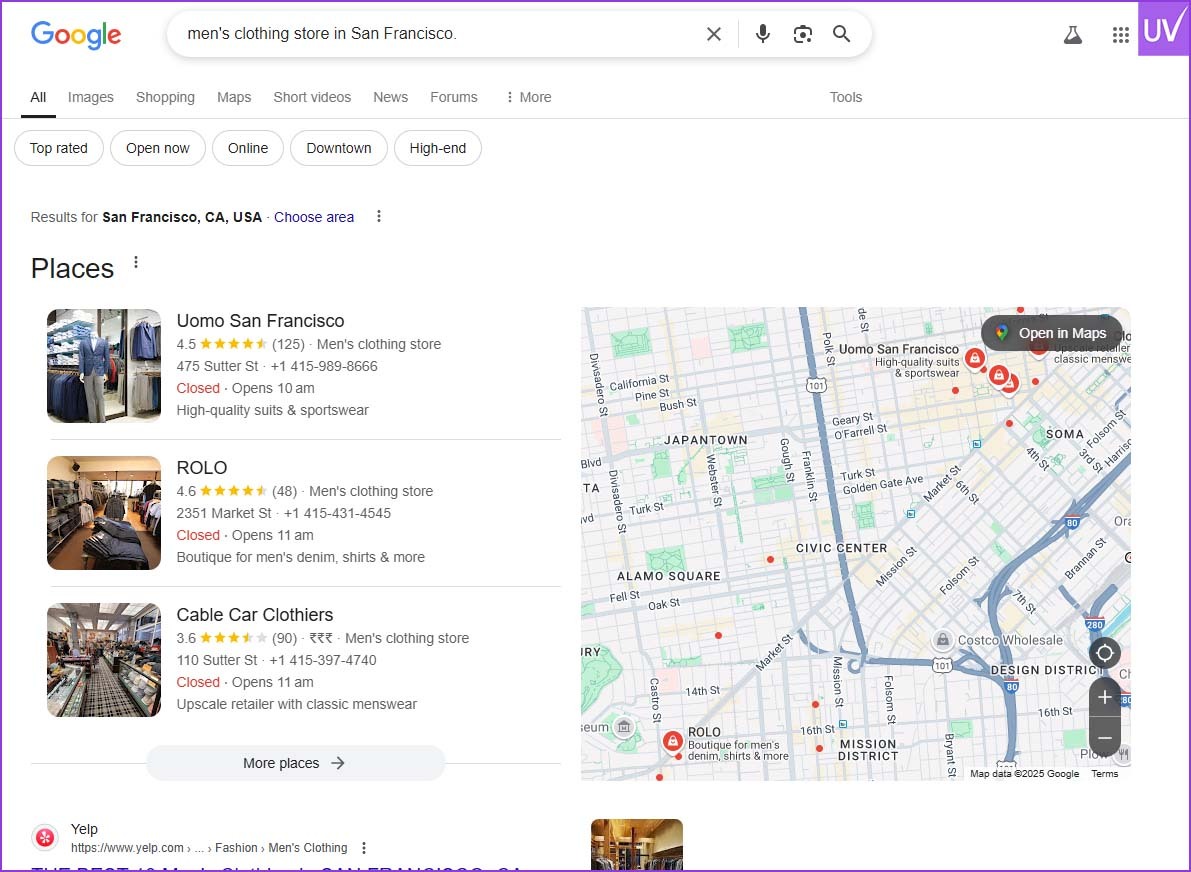Click the More places button
Viewport: 1191px width, 872px height.
click(295, 763)
